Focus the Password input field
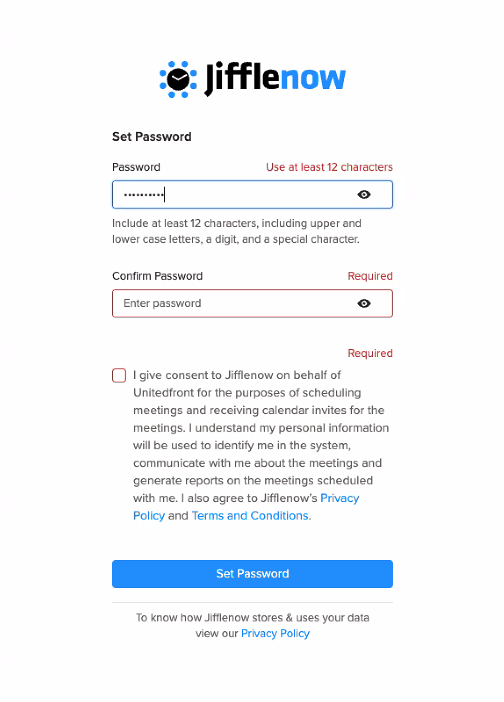The image size is (504, 702). click(252, 194)
